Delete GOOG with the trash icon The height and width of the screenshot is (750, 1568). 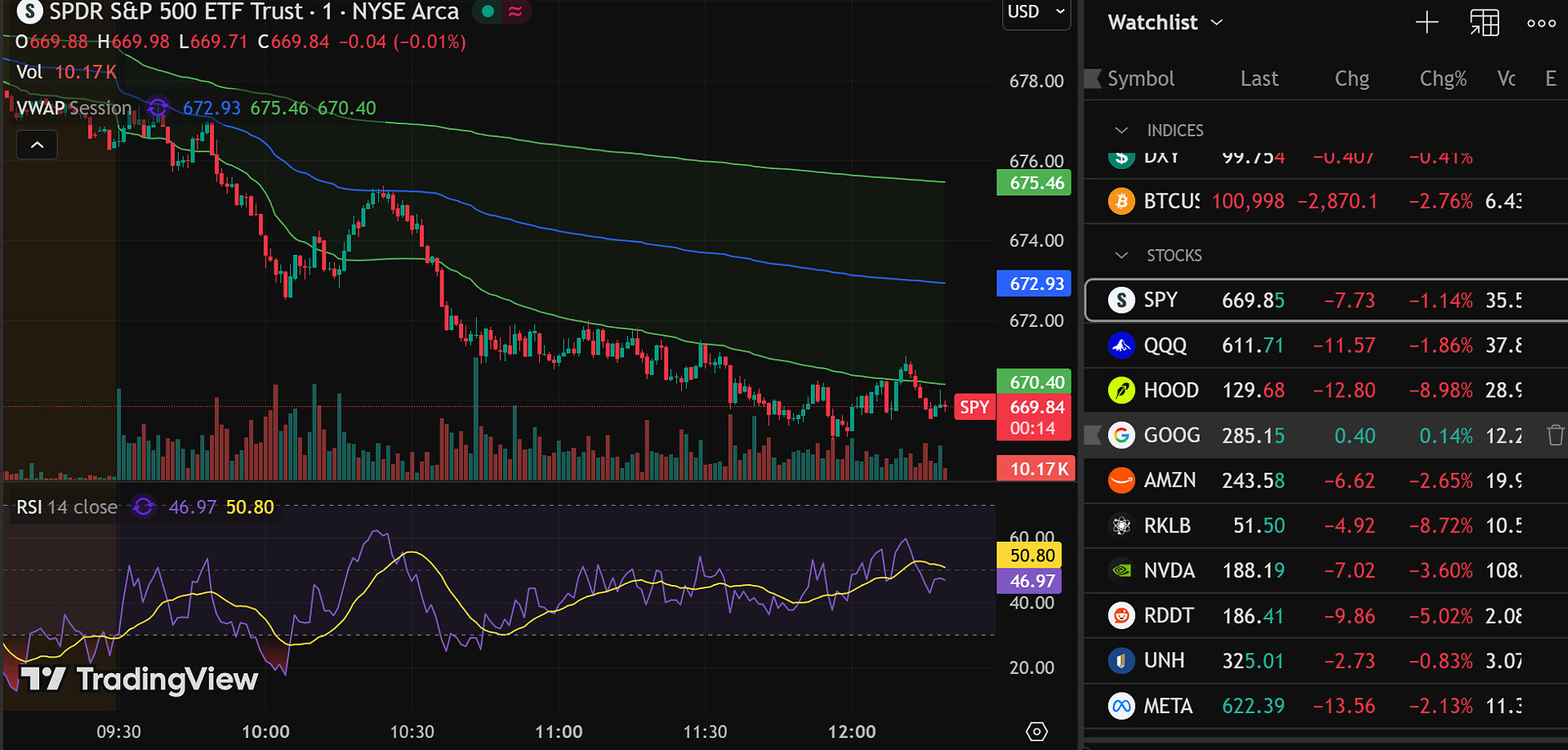coord(1555,435)
